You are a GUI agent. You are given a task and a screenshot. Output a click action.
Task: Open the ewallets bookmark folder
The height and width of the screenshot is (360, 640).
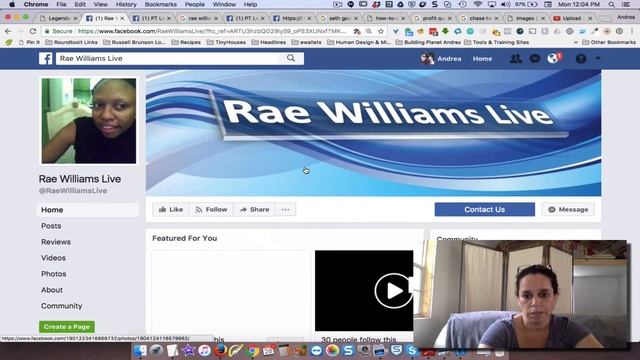(x=306, y=42)
